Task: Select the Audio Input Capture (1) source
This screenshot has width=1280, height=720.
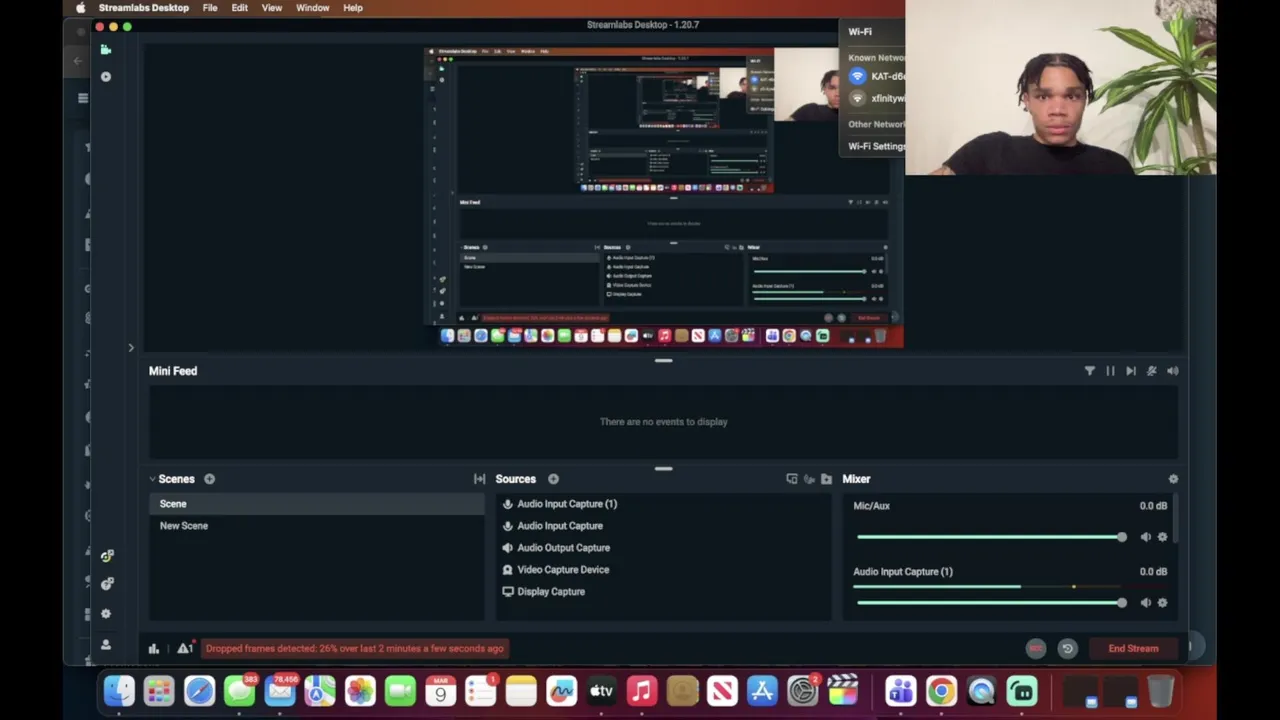Action: 663,504
